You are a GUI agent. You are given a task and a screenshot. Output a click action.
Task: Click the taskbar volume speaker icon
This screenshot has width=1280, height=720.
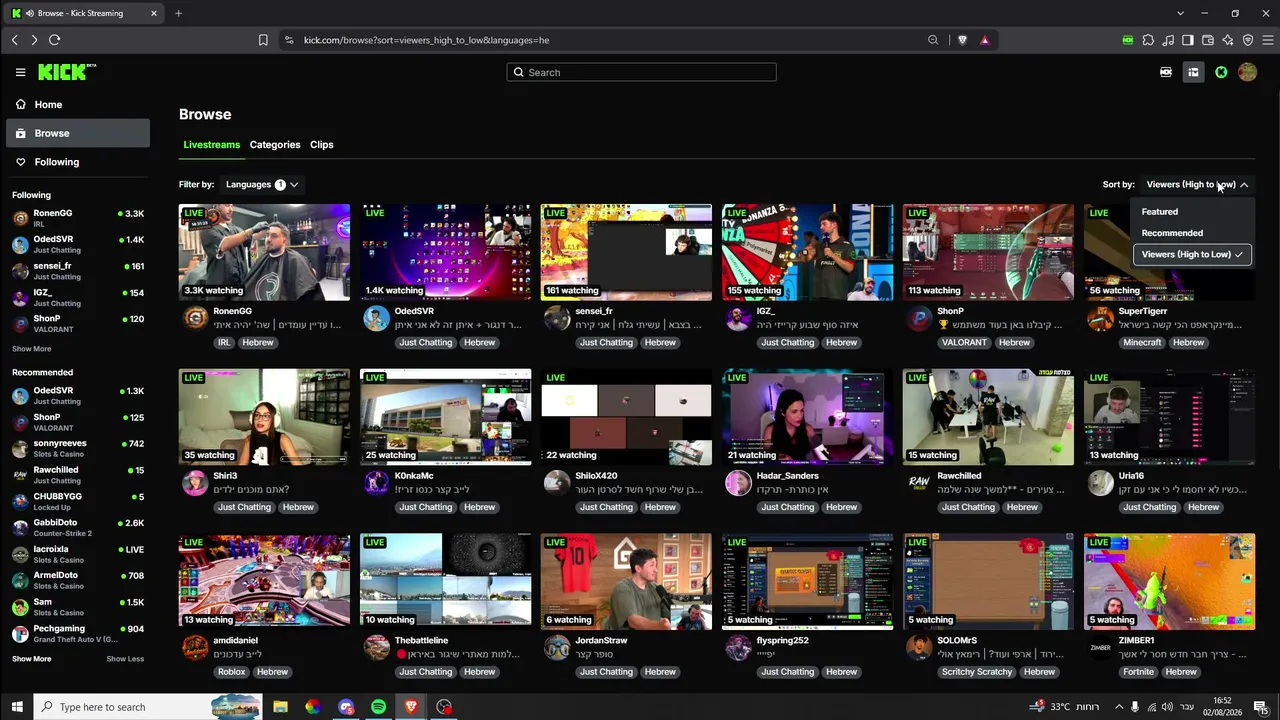[x=1167, y=707]
